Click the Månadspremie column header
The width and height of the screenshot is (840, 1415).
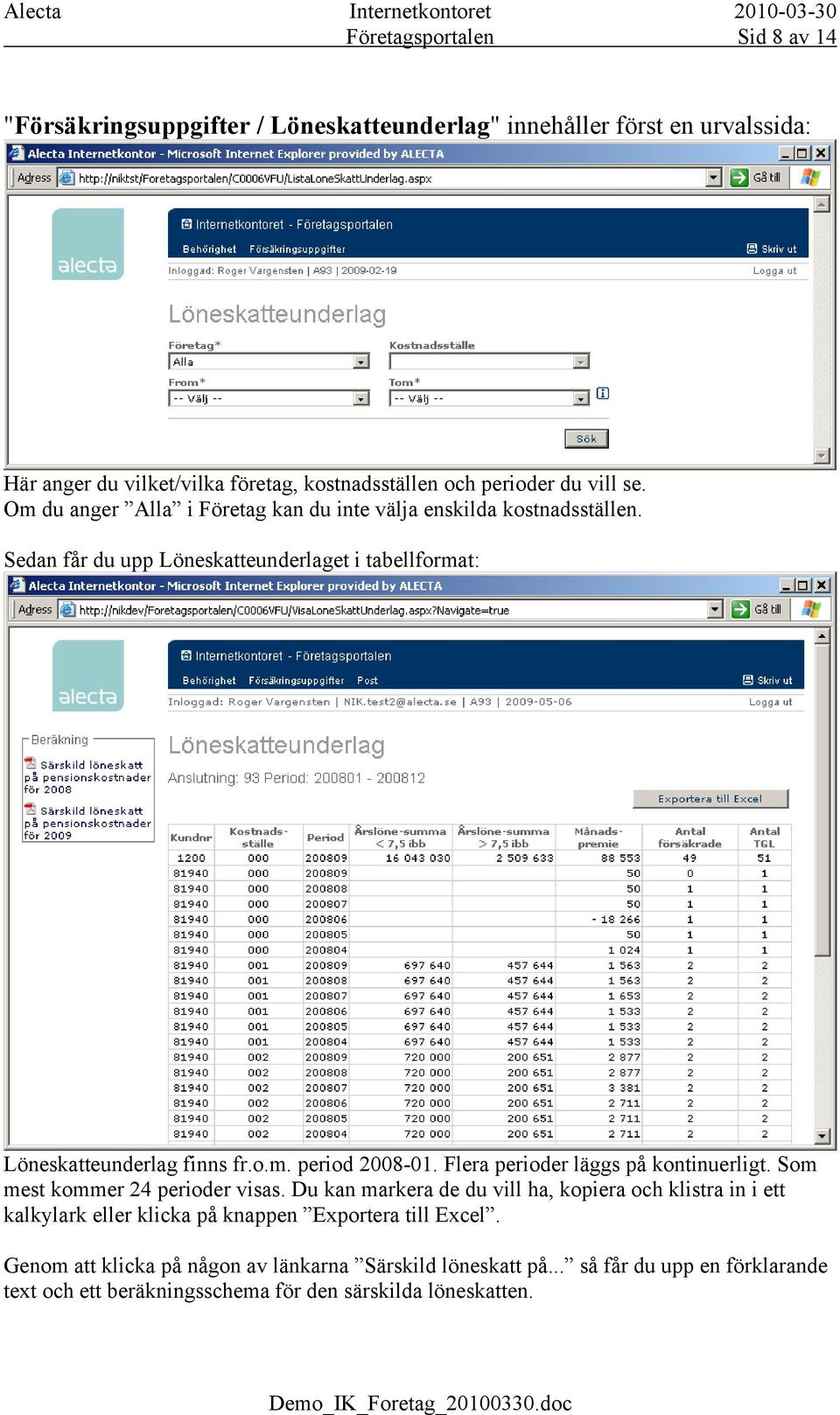[x=598, y=837]
